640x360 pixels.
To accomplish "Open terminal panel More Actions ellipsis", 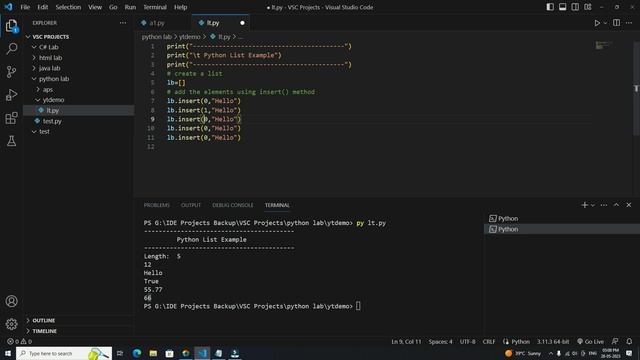I will (x=604, y=205).
